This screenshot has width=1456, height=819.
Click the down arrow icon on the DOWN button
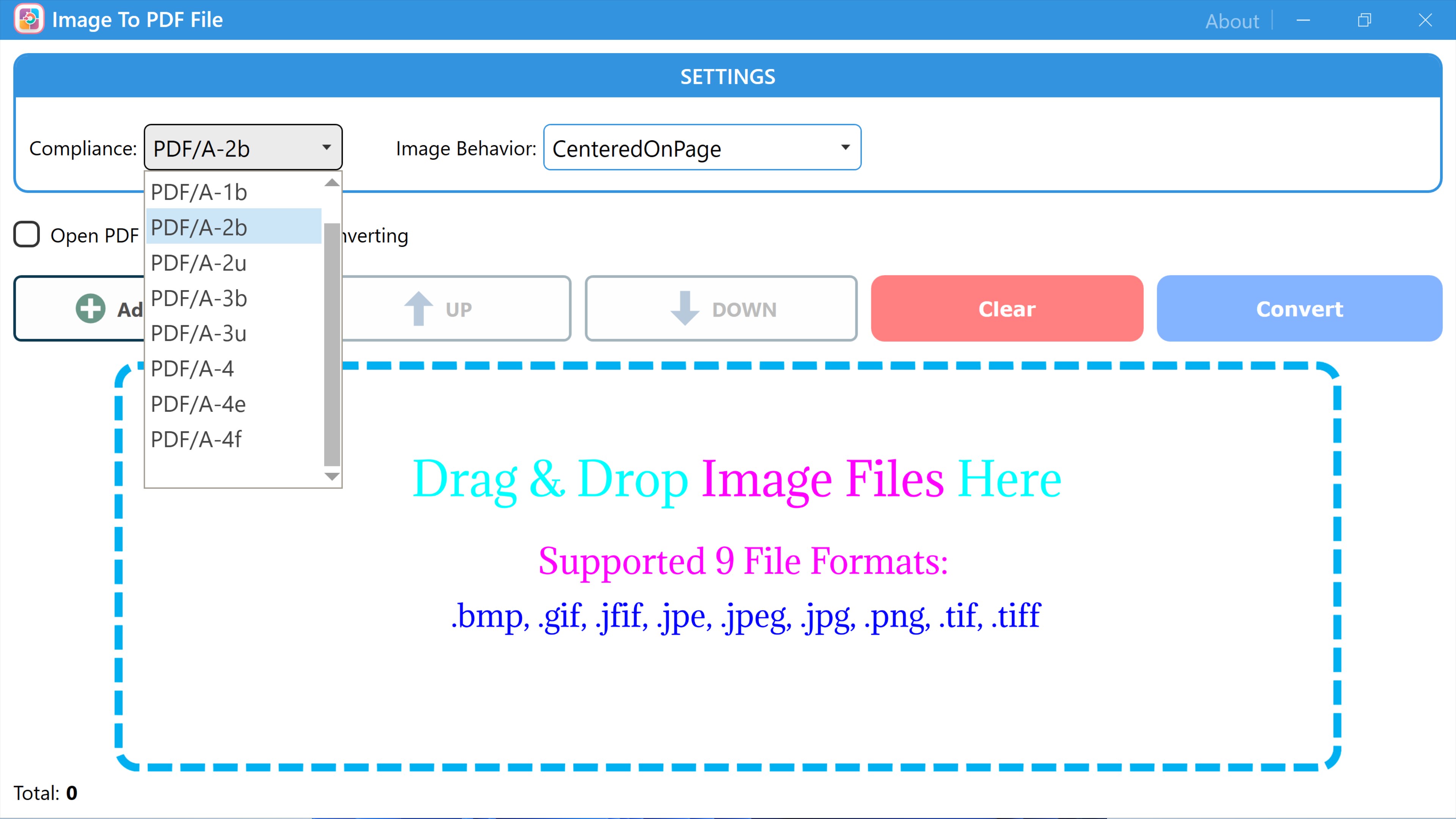click(x=685, y=308)
